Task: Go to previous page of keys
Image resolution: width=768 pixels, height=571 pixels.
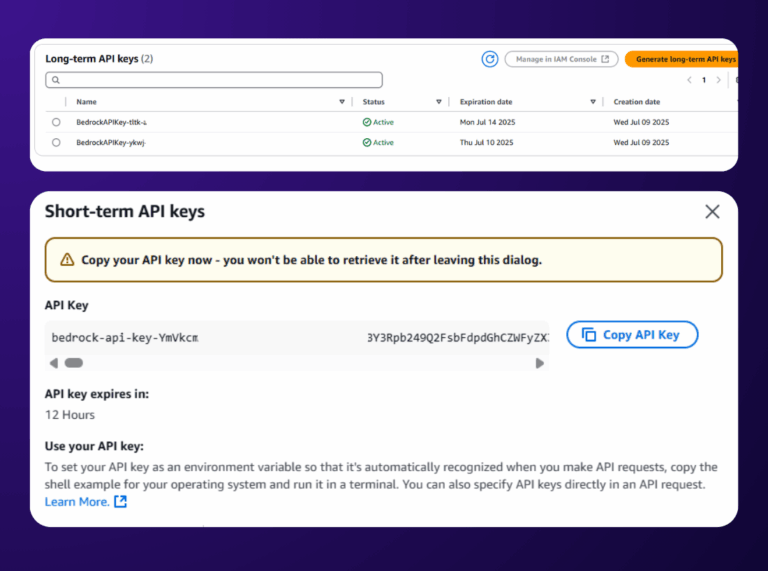Action: click(x=689, y=80)
